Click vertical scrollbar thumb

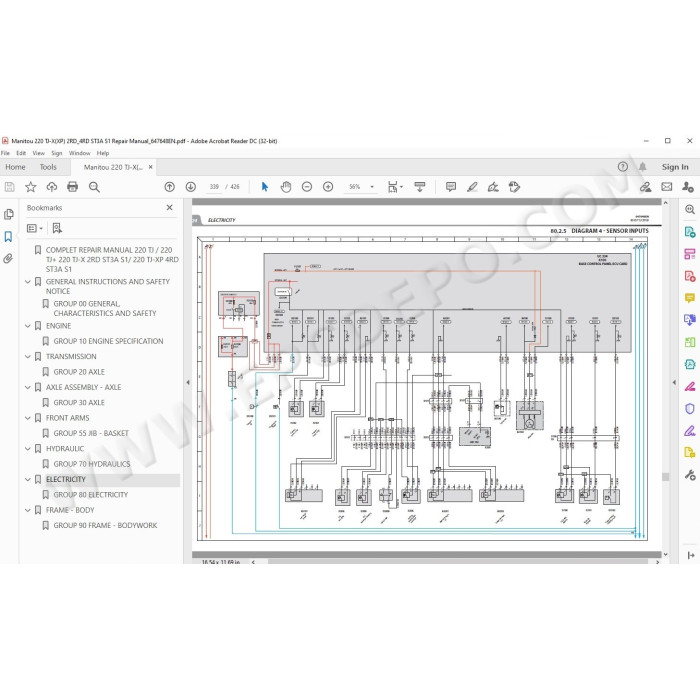(666, 477)
